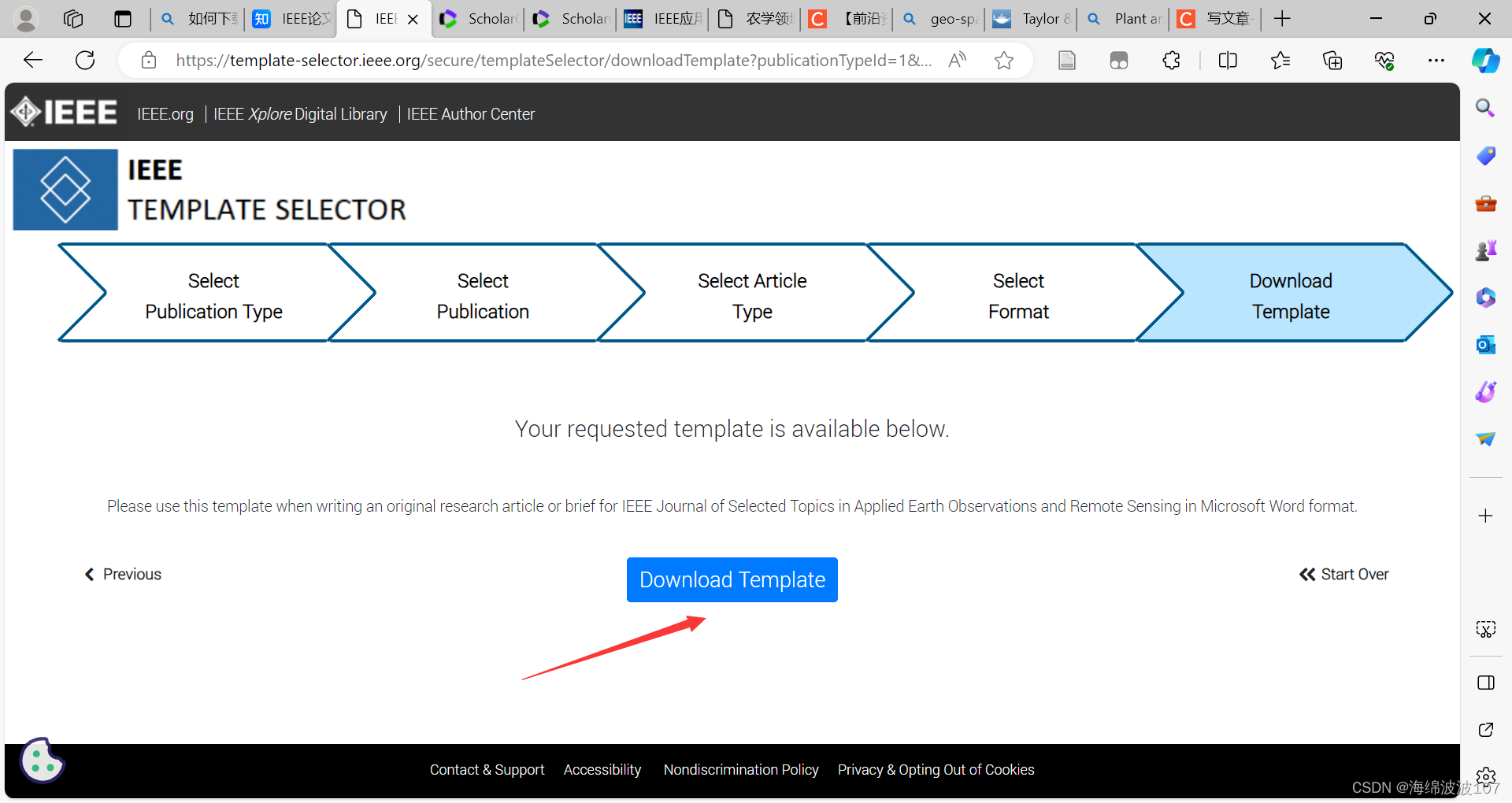
Task: Open the reading view document icon
Action: point(1067,60)
